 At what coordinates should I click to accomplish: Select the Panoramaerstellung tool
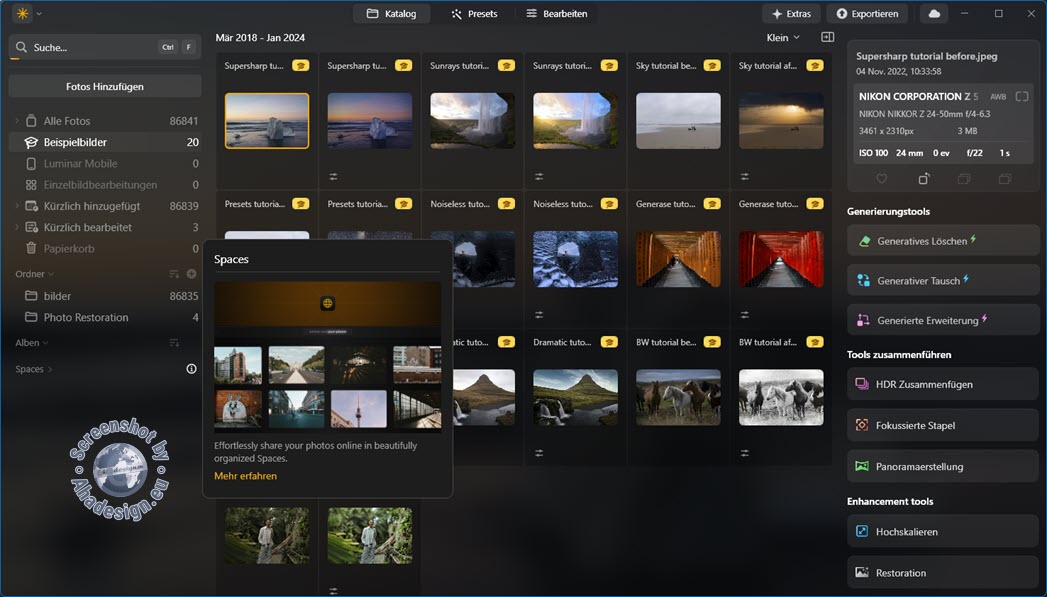tap(943, 466)
